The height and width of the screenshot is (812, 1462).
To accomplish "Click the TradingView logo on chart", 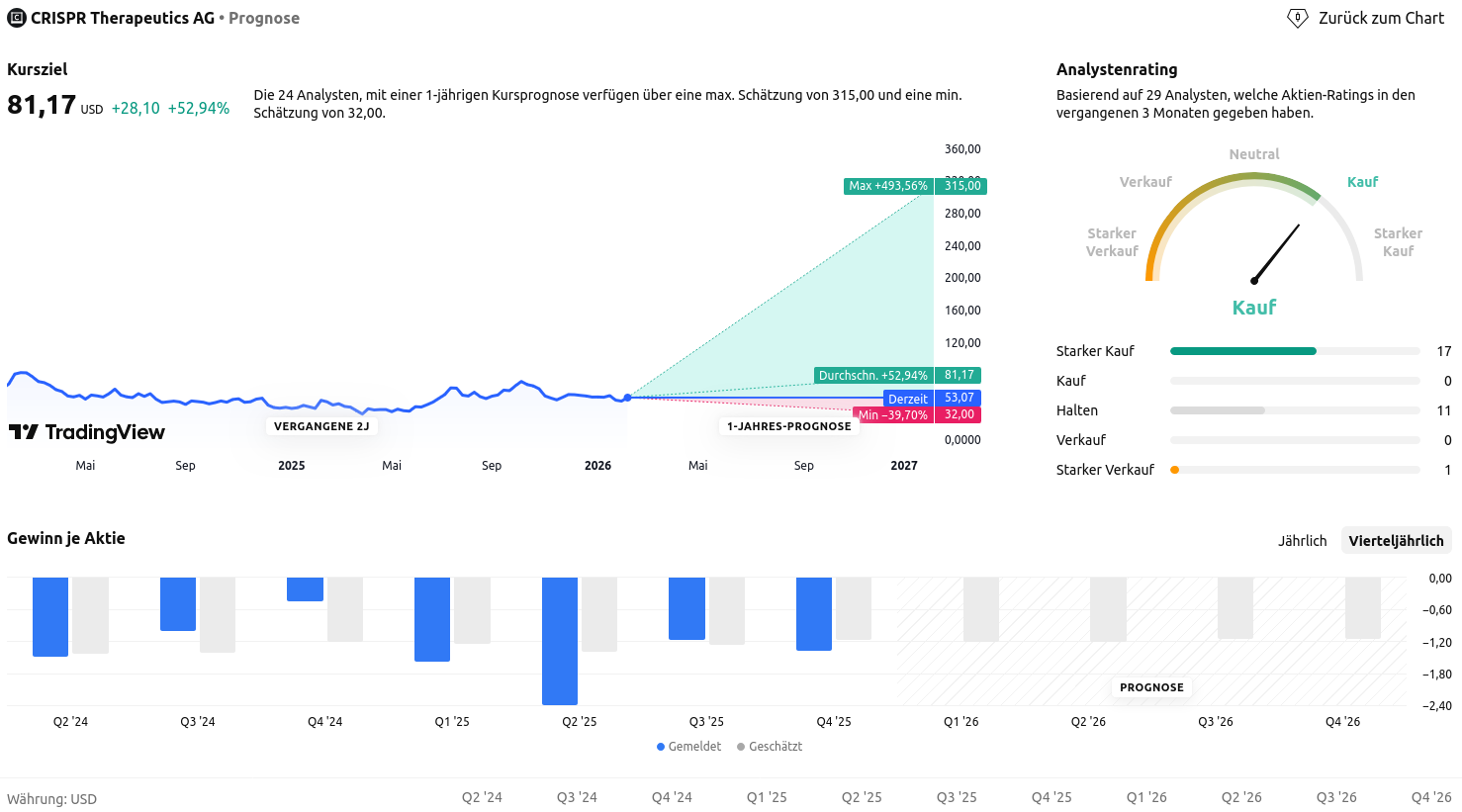I will pos(87,432).
